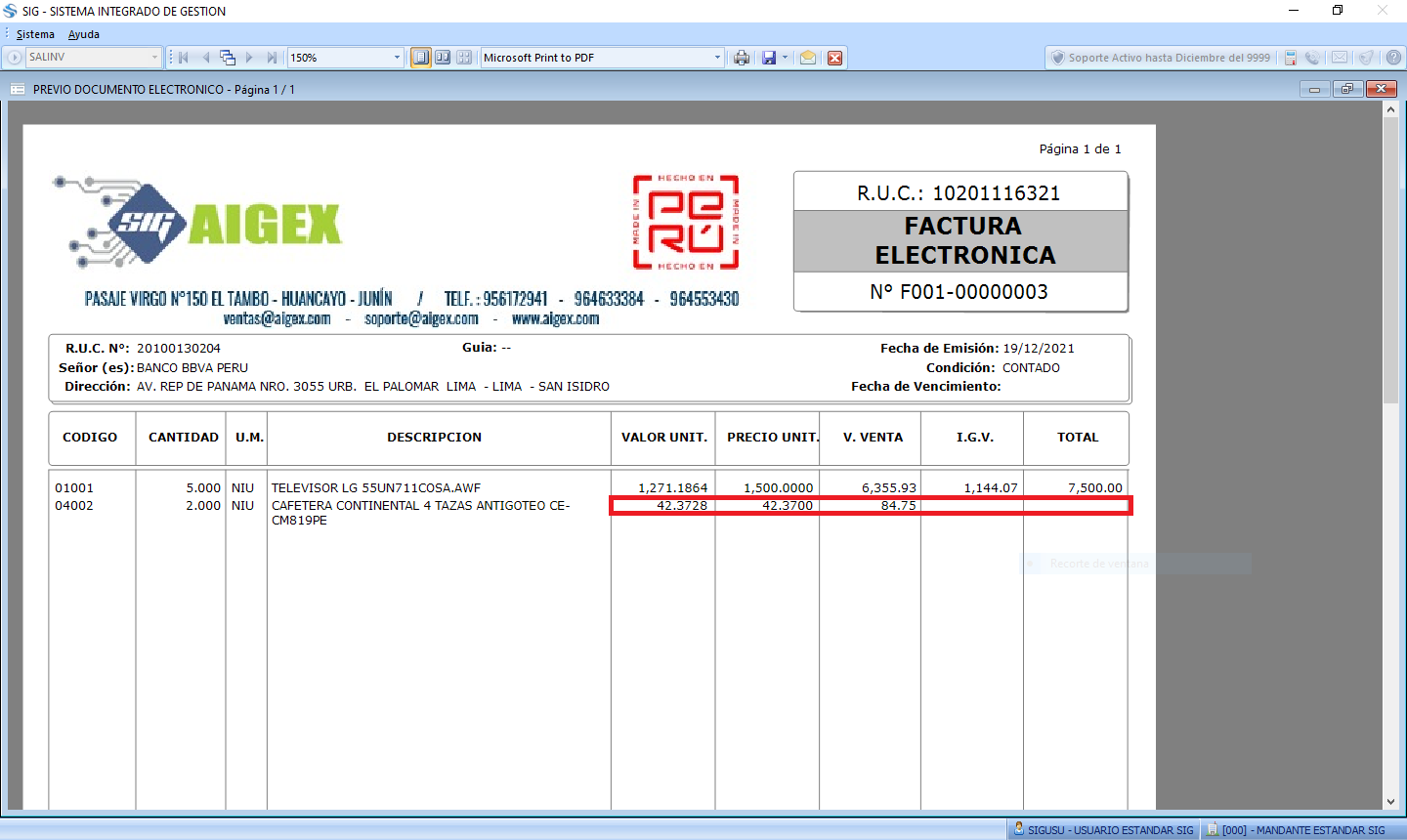Screen dimensions: 1407x840
Task: Click the printer icon to print the invoice
Action: tap(742, 58)
